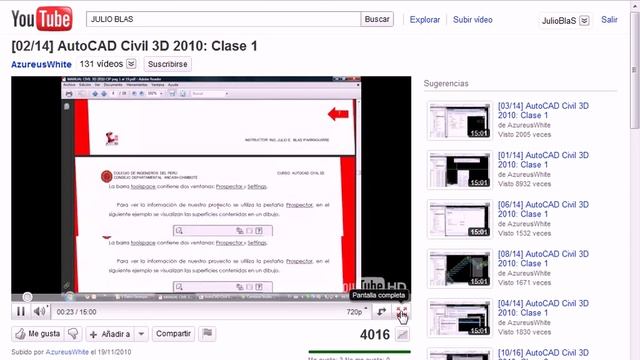The height and width of the screenshot is (360, 640).
Task: Click the YouTube HD watermark in player
Action: tap(374, 285)
